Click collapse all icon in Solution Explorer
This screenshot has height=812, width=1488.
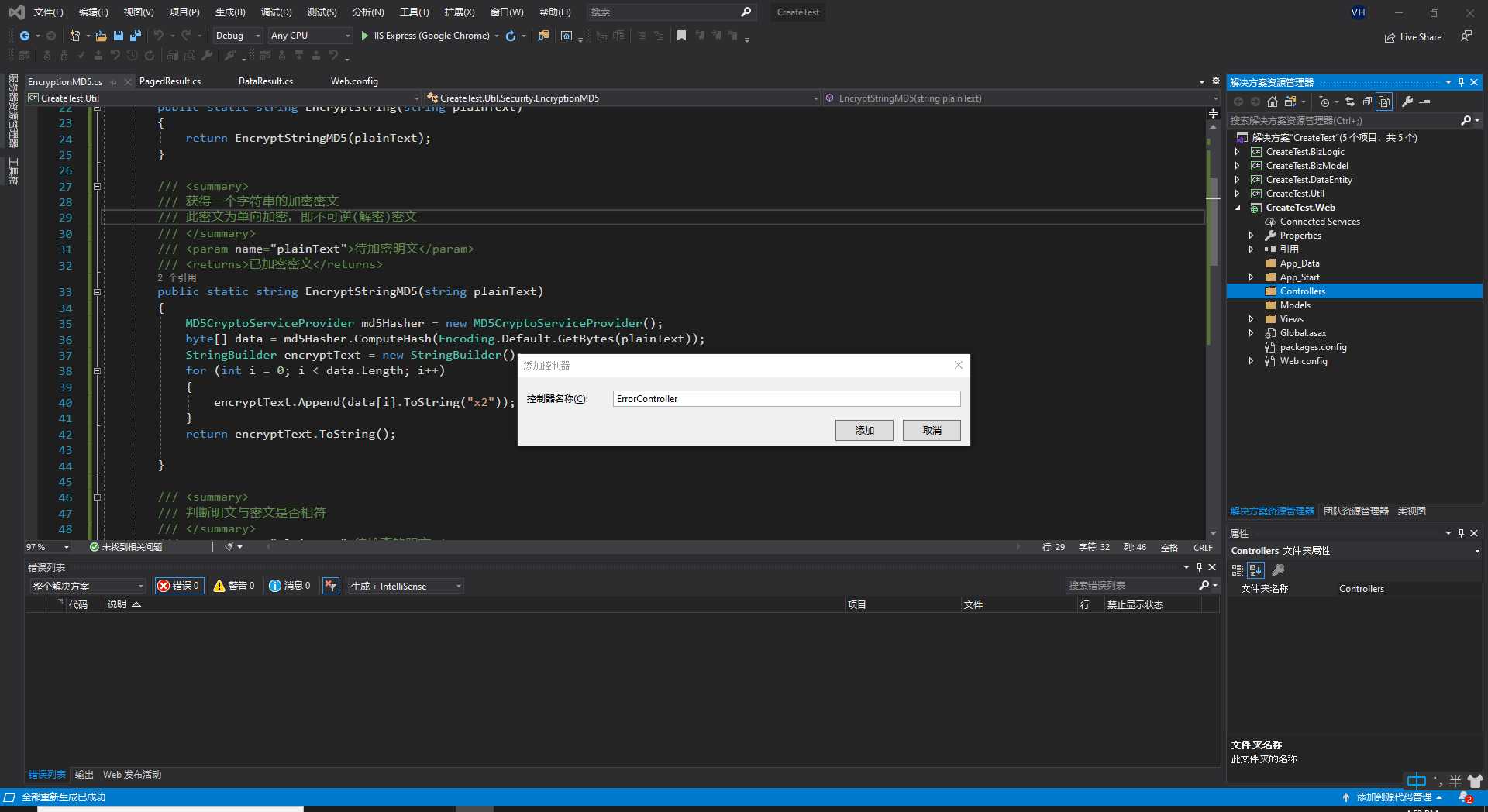point(1367,101)
